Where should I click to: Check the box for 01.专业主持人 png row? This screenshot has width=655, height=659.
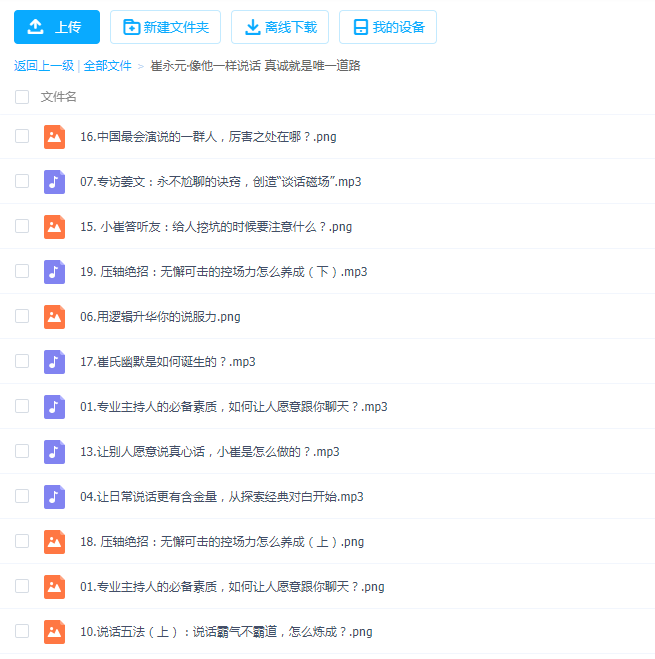22,586
